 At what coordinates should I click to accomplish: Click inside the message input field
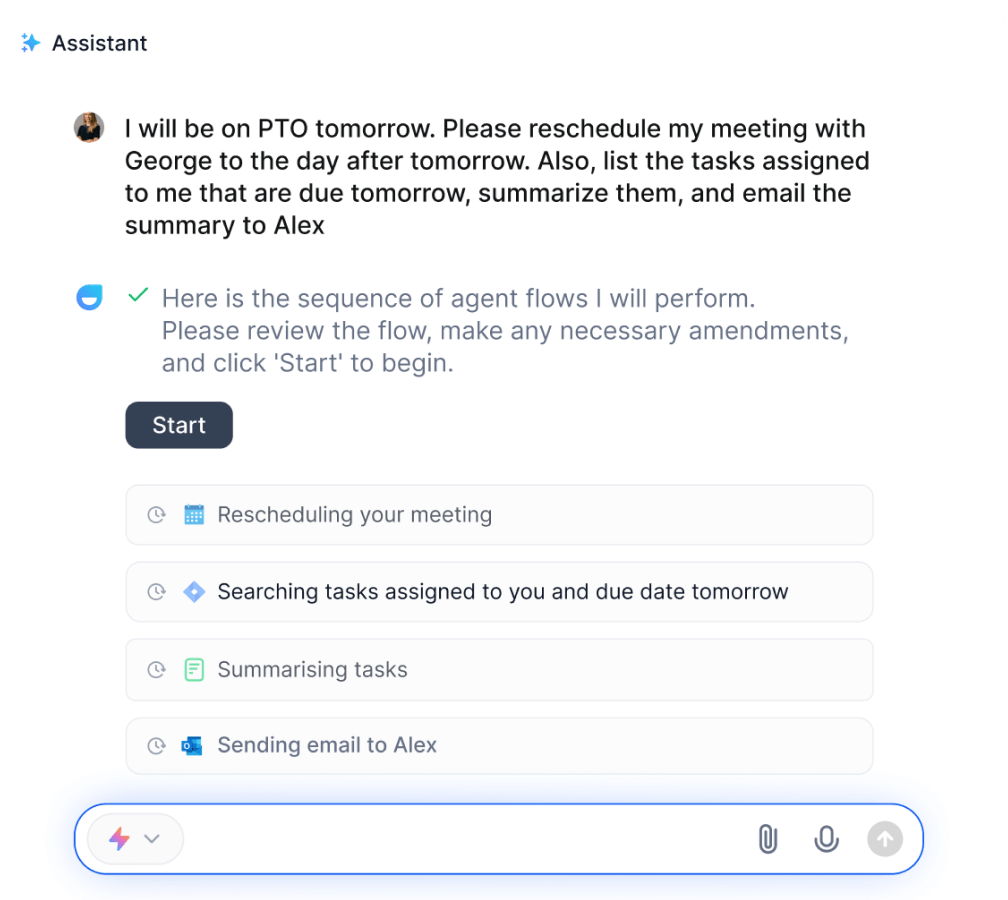(450, 839)
